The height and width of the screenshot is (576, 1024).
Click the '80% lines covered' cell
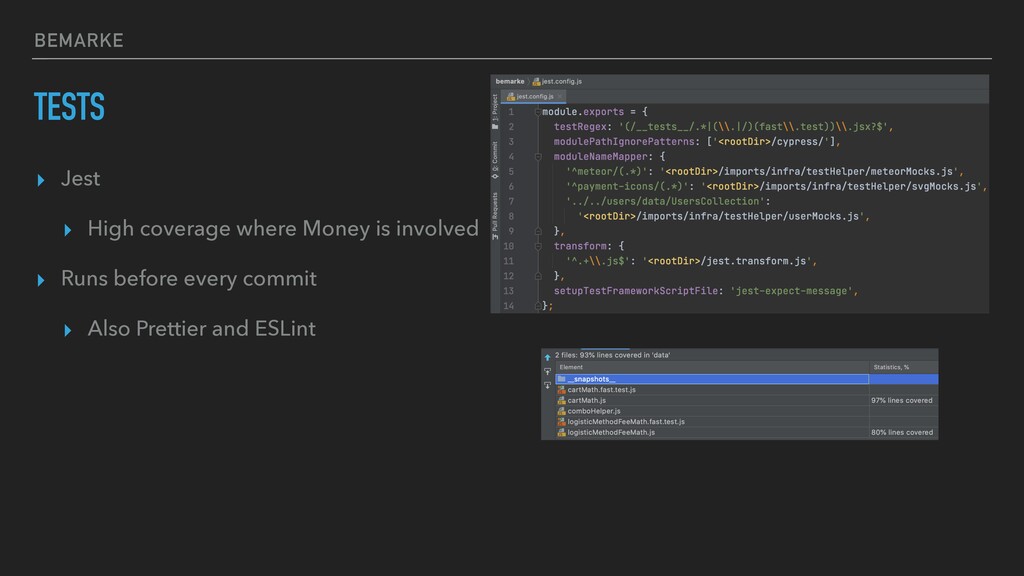(902, 432)
